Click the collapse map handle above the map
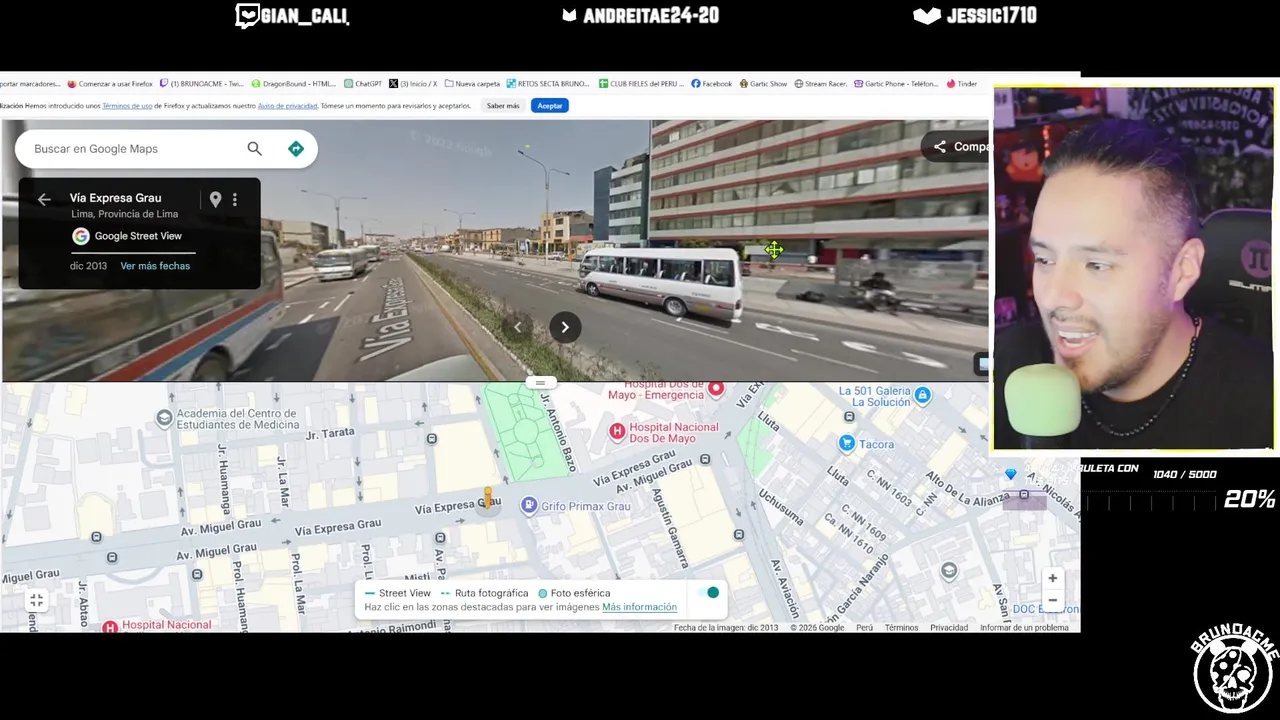1280x720 pixels. click(x=540, y=383)
